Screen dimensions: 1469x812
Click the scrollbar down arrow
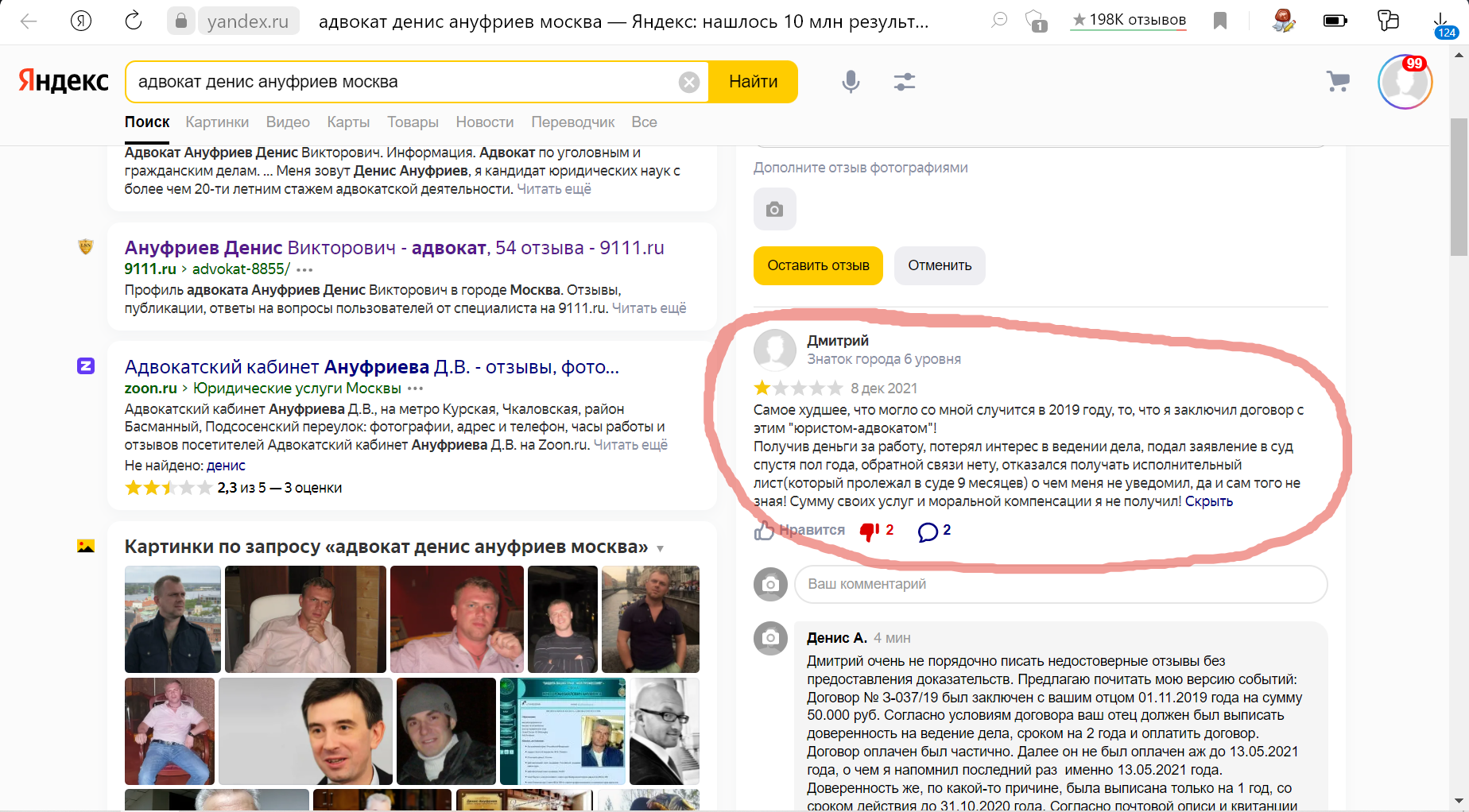click(x=1459, y=800)
